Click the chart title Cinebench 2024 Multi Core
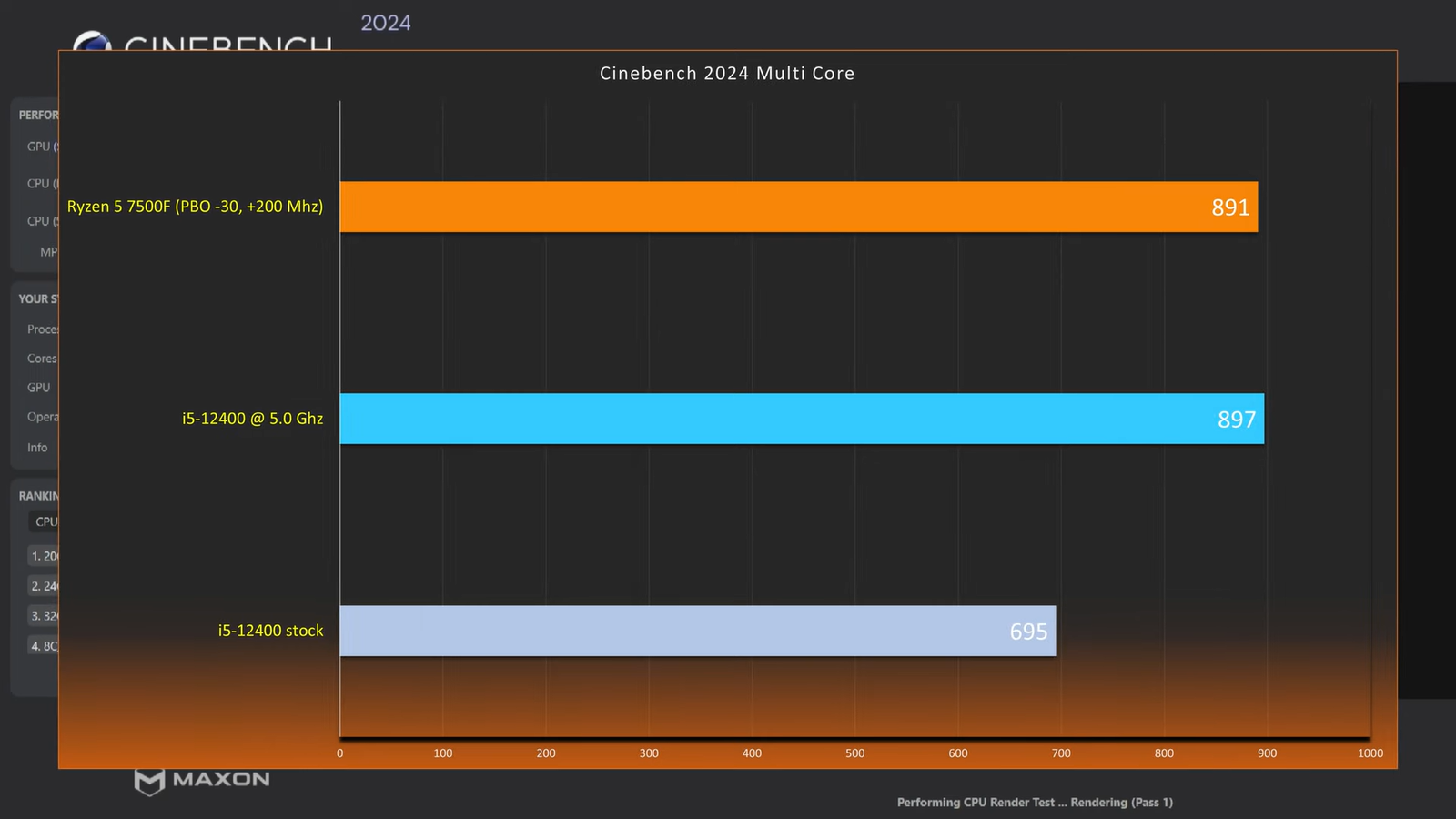This screenshot has height=819, width=1456. (726, 74)
